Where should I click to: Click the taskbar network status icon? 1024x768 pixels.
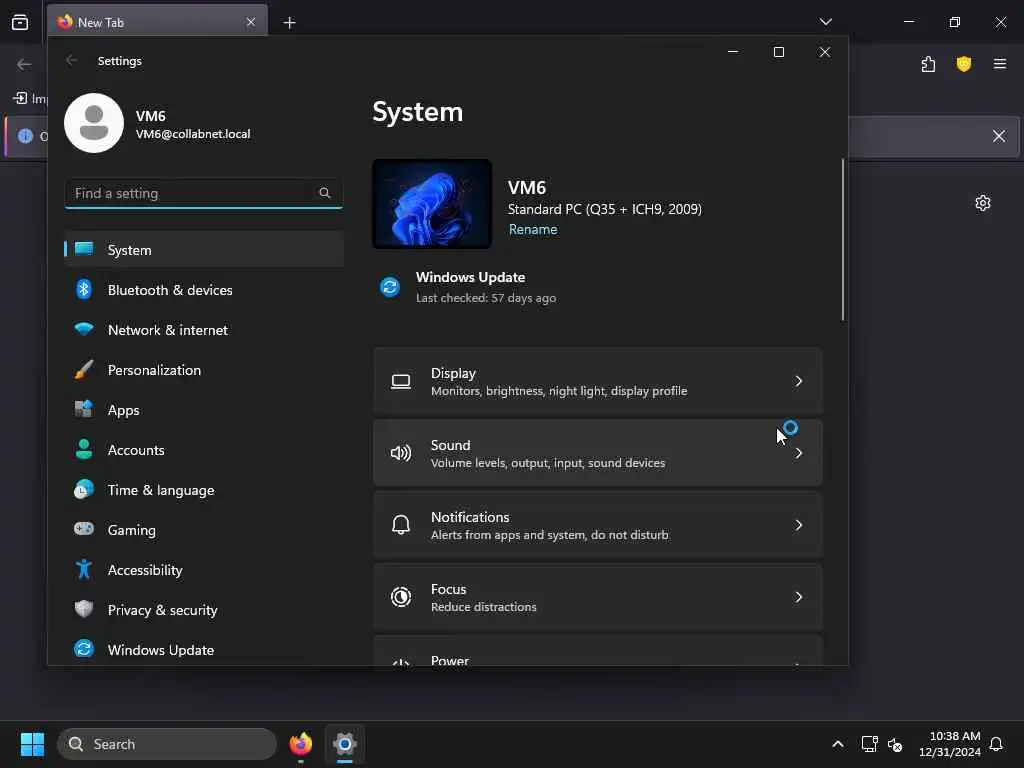point(869,744)
